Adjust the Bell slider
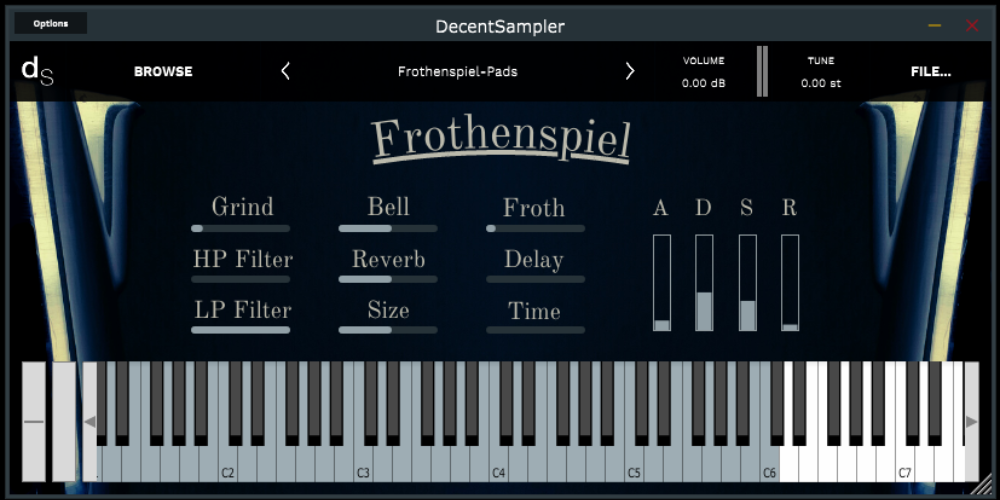Viewport: 1000px width, 500px height. (388, 228)
